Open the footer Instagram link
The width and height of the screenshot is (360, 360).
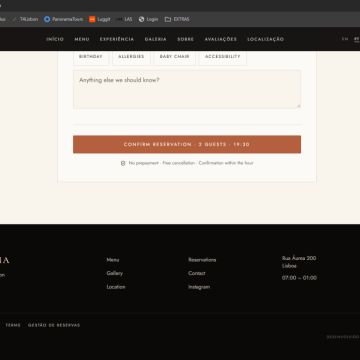(x=199, y=287)
